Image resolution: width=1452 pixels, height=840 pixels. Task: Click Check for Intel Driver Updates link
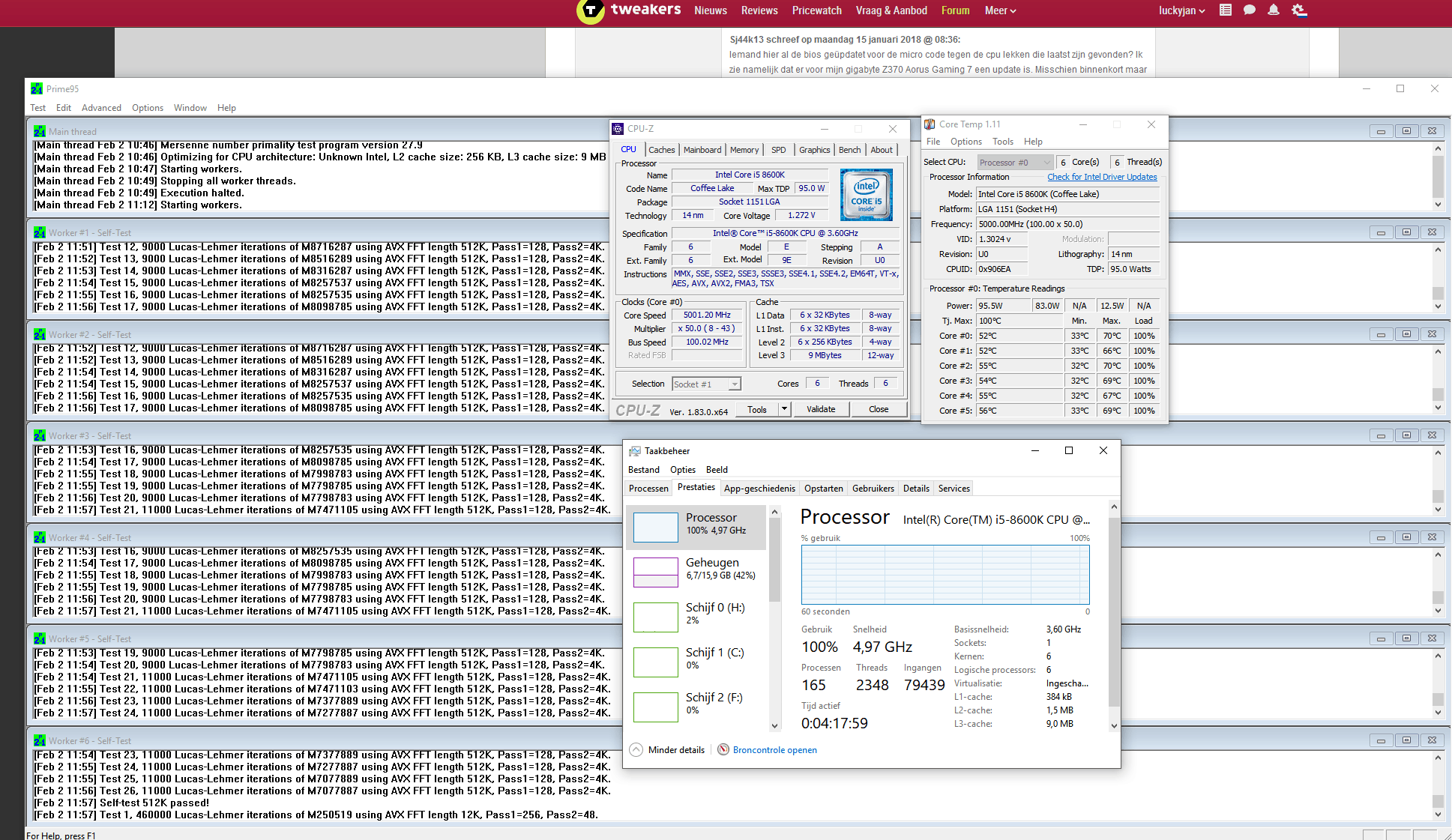[x=1102, y=177]
